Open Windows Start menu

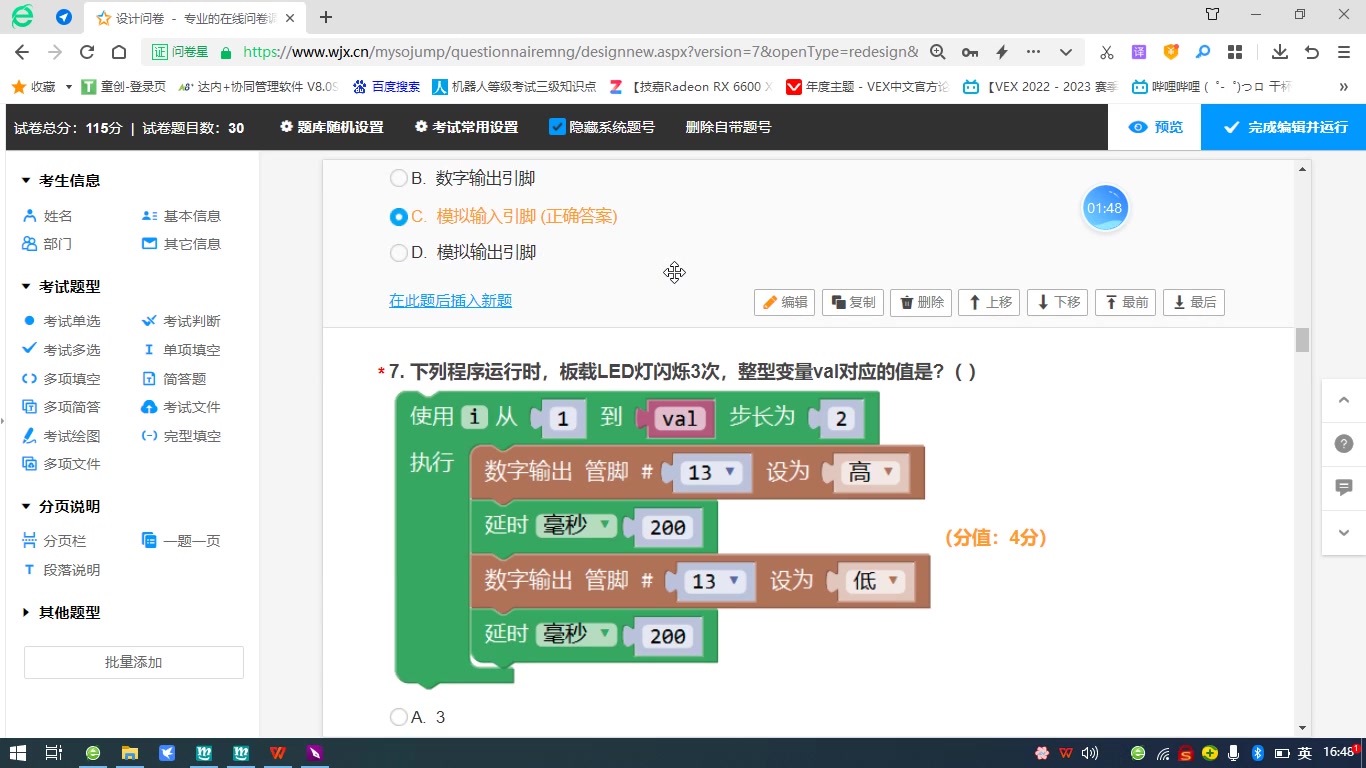tap(18, 752)
